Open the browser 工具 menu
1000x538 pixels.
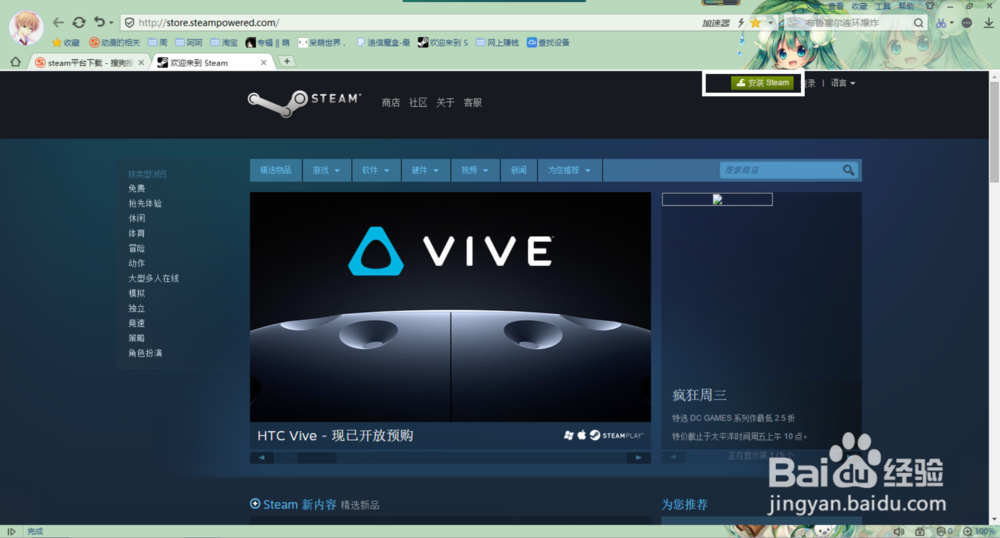(x=883, y=6)
